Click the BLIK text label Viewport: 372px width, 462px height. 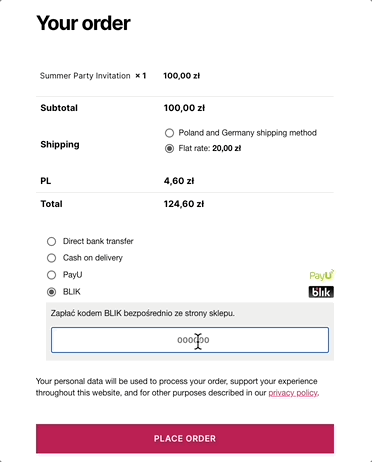pyautogui.click(x=72, y=292)
